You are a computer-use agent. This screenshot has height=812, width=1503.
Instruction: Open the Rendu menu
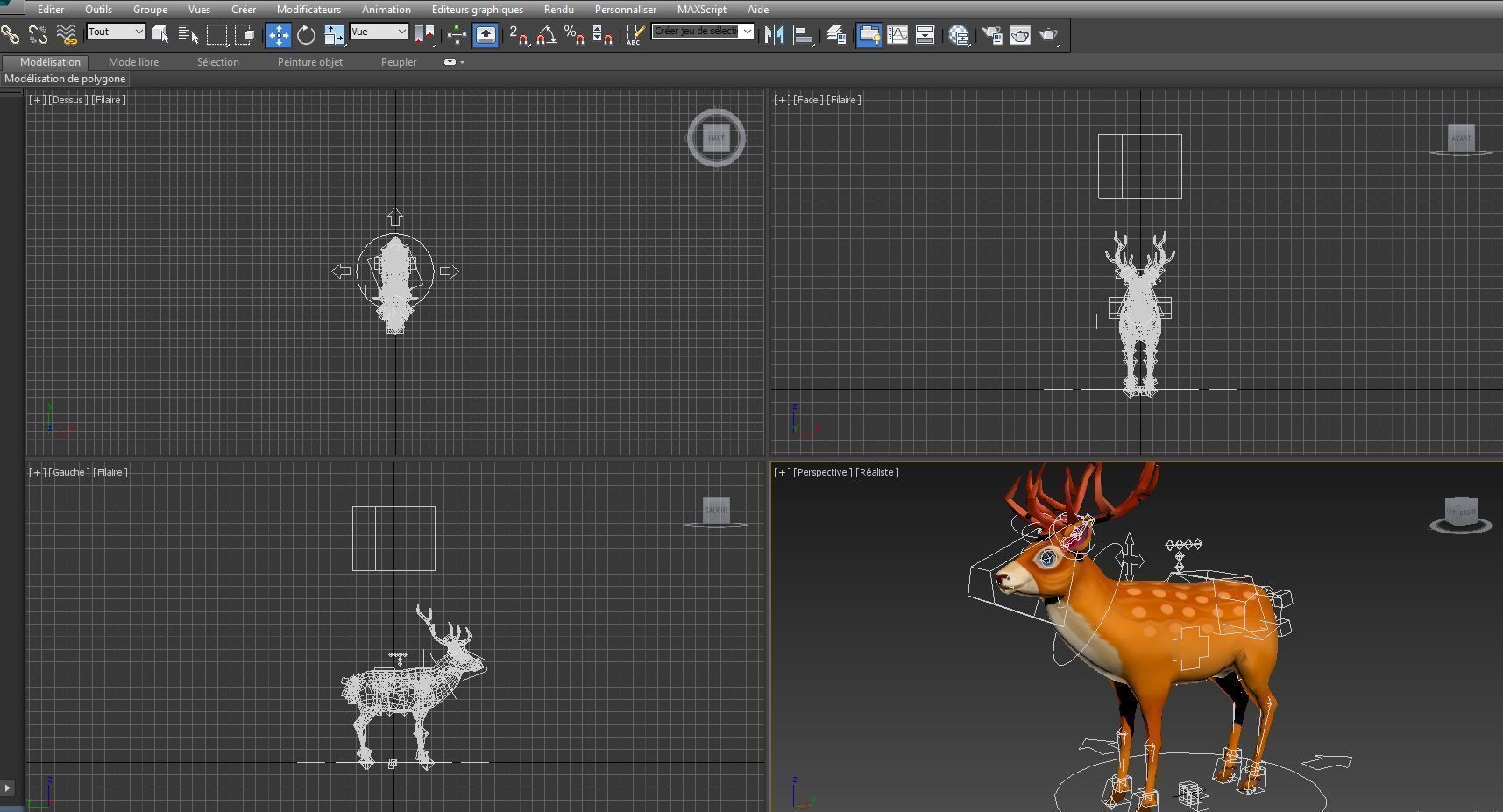tap(558, 10)
